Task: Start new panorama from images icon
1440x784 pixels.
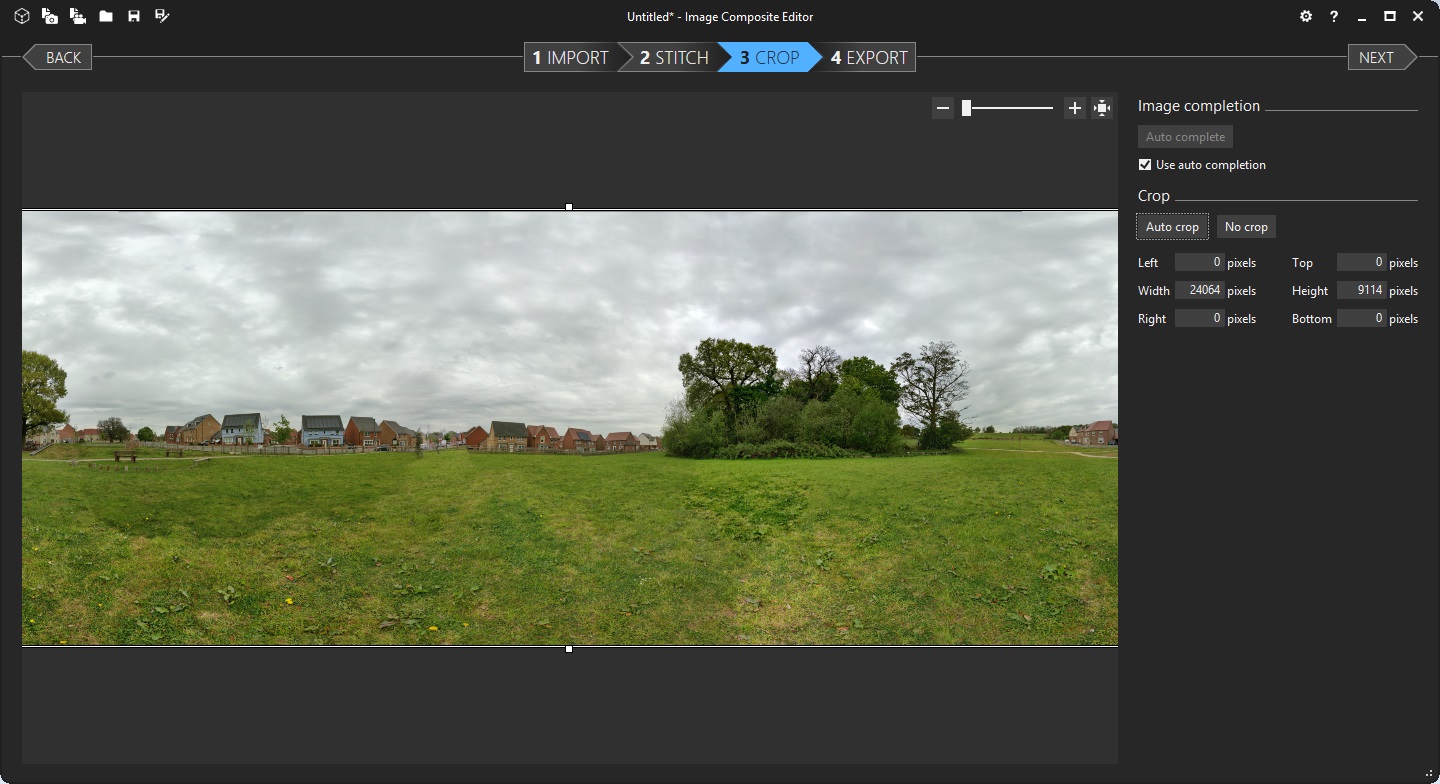Action: pos(49,16)
